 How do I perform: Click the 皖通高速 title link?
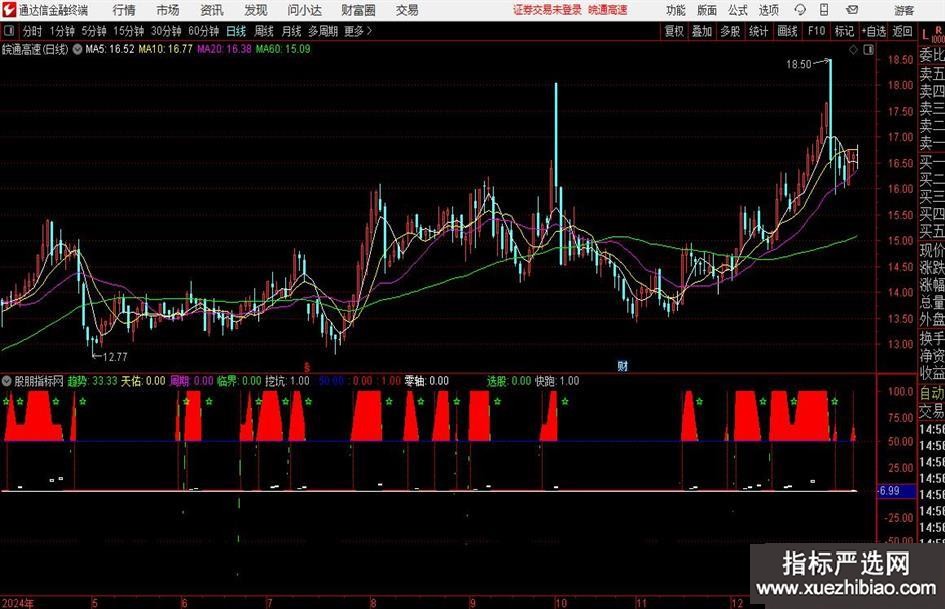pyautogui.click(x=608, y=10)
